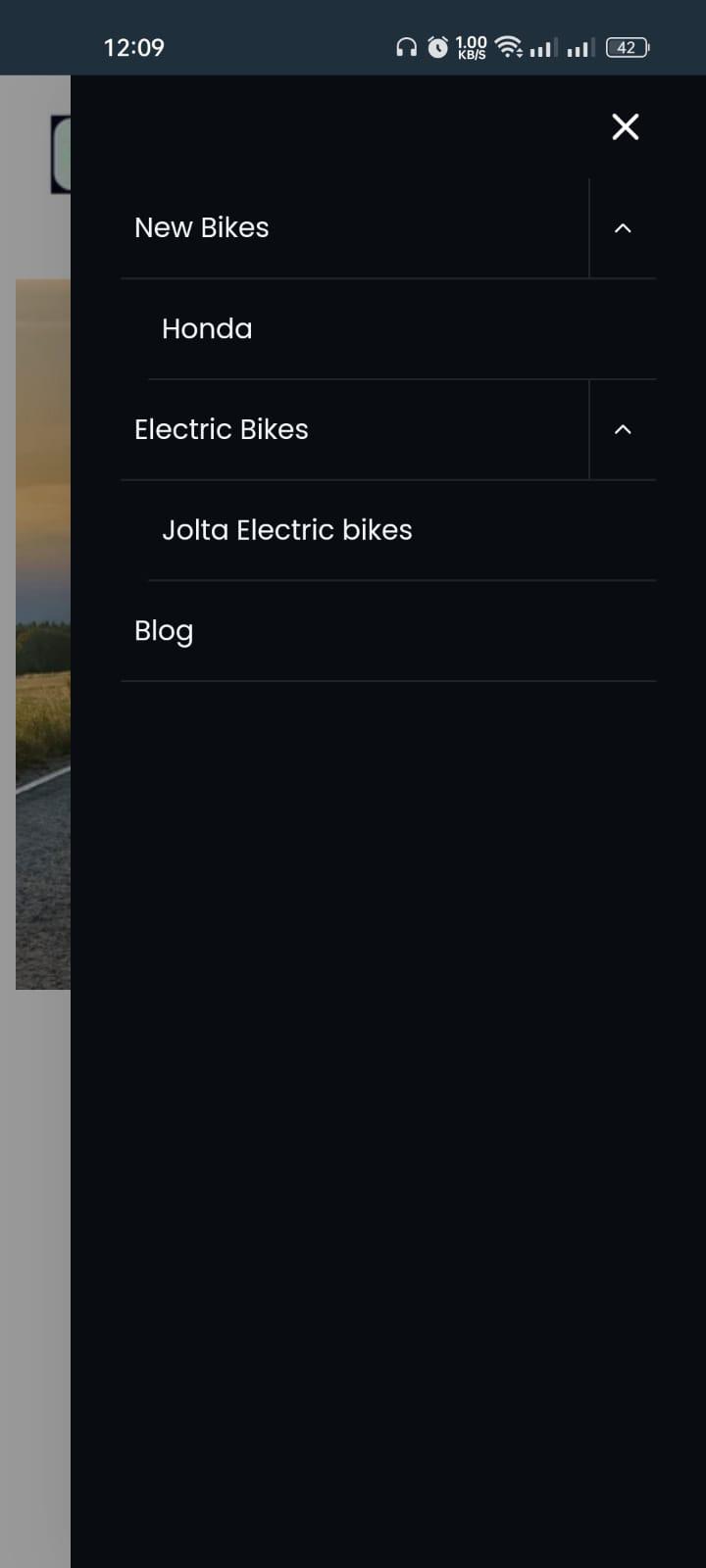Screen dimensions: 706x1568
Task: Tap the battery level indicator showing 42
Action: coord(628,47)
